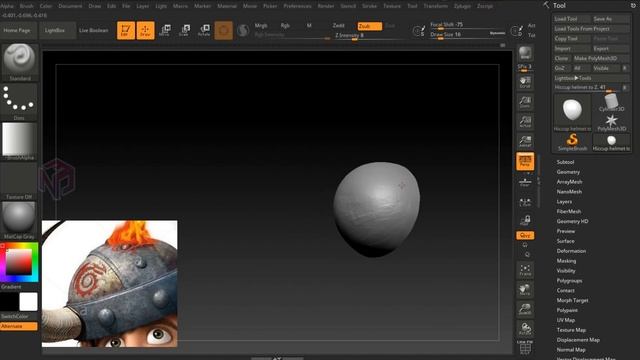The height and width of the screenshot is (360, 640).
Task: Click the Rotate view icon in right shelf
Action: point(525,329)
